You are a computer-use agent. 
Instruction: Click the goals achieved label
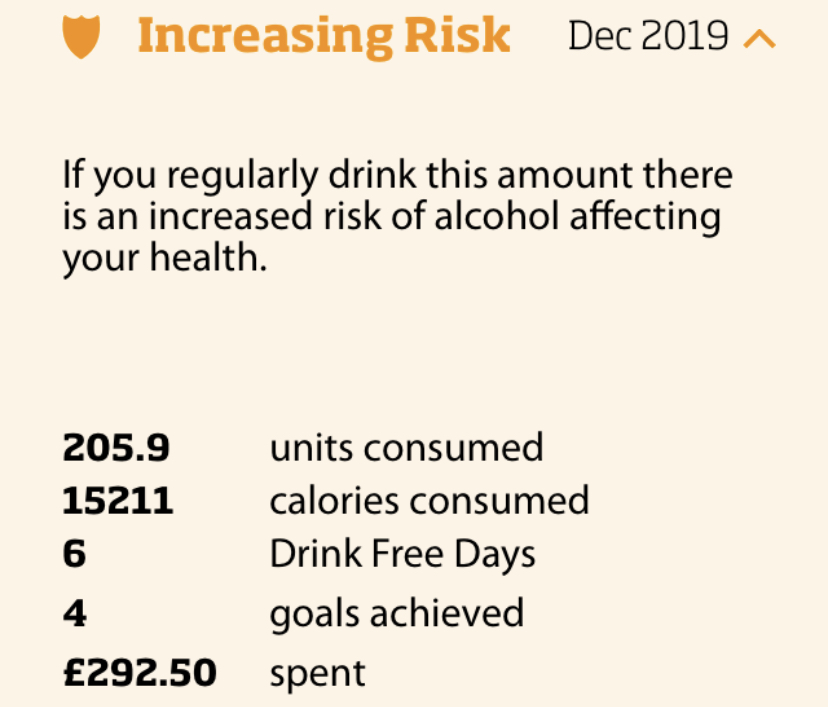[x=397, y=615]
